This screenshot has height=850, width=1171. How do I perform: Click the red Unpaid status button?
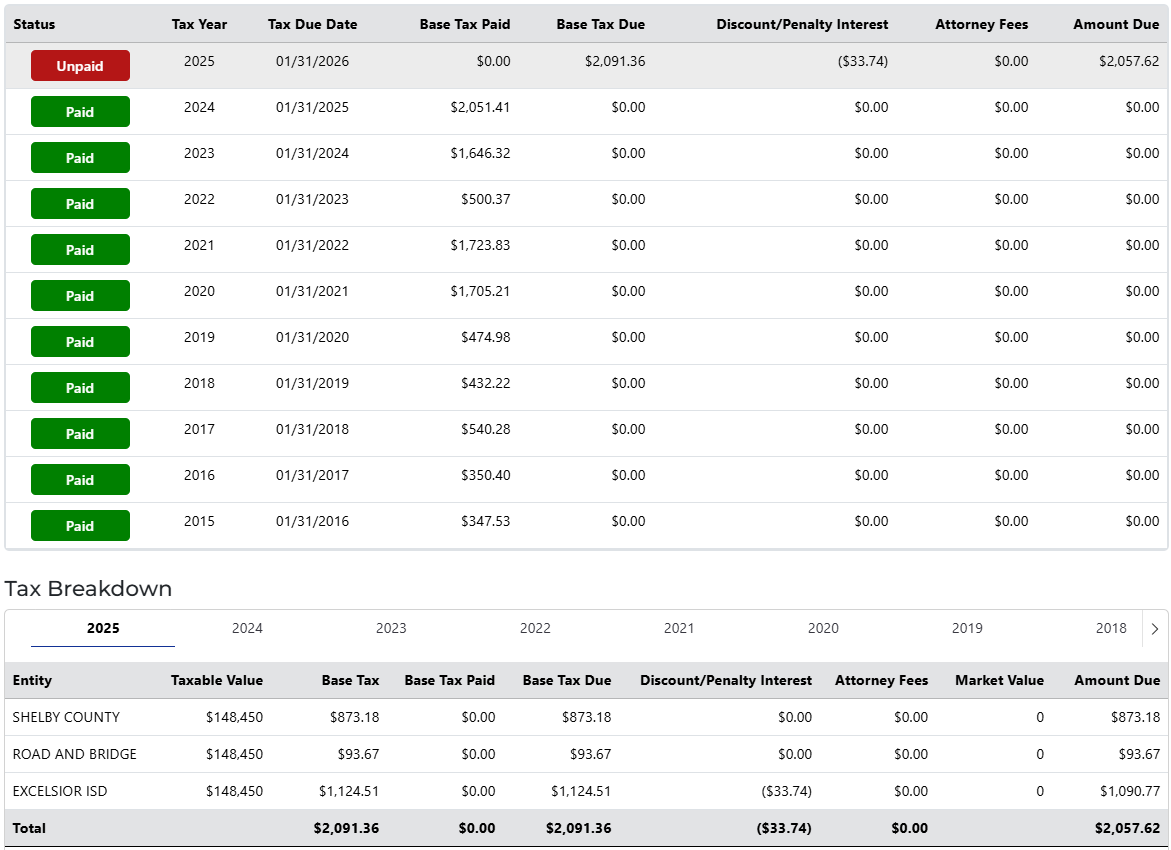(x=80, y=66)
